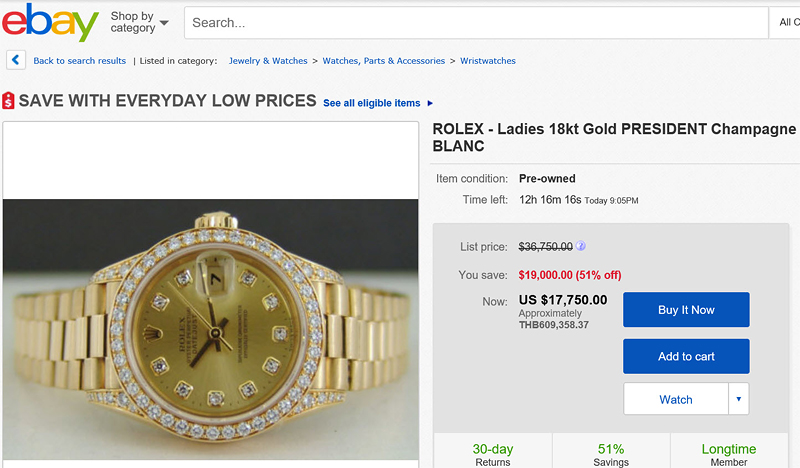Click the List price help icon

(x=581, y=246)
